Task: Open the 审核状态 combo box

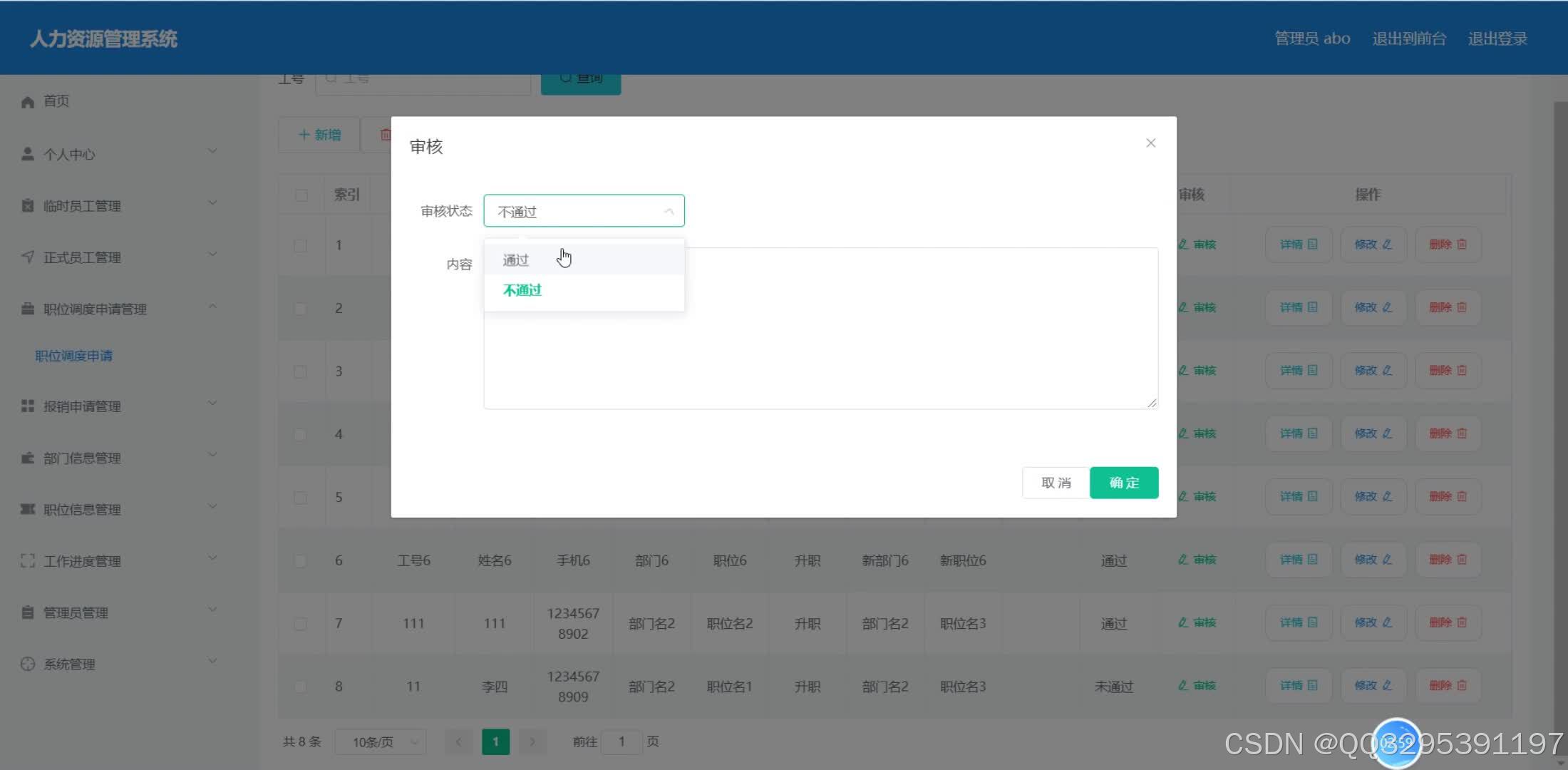Action: pyautogui.click(x=584, y=211)
